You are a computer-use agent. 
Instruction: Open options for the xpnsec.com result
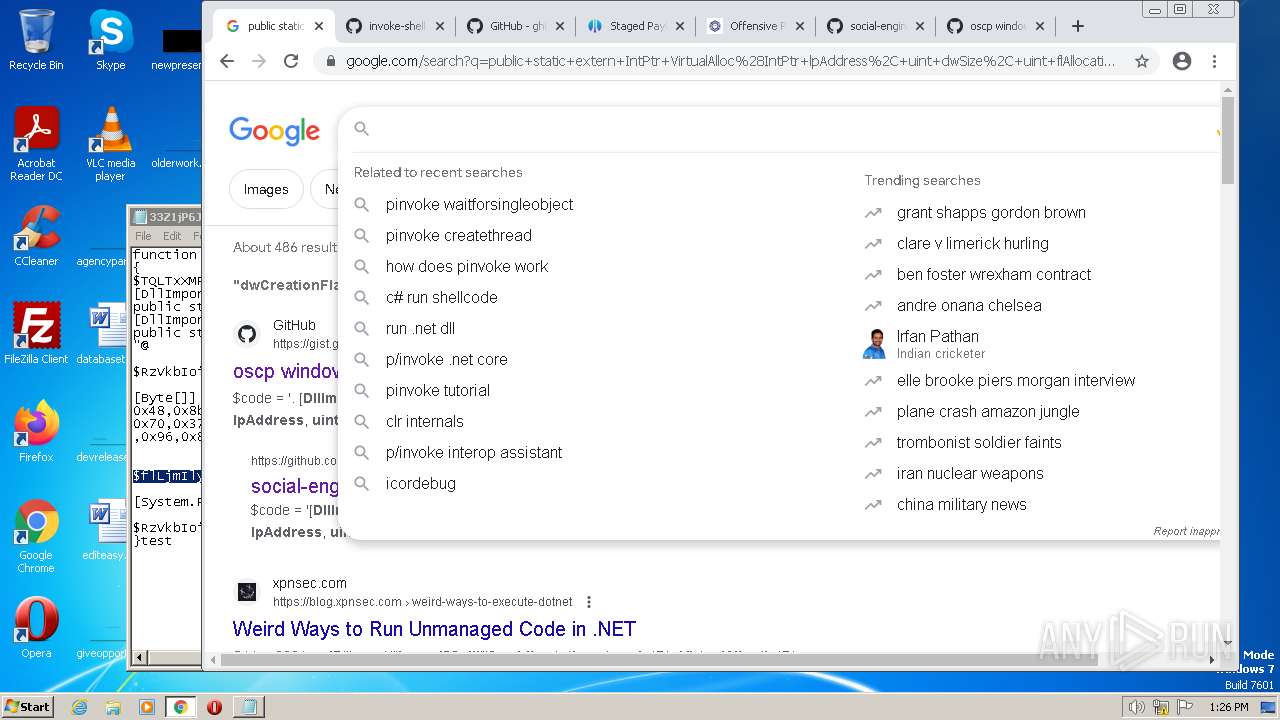pos(589,602)
